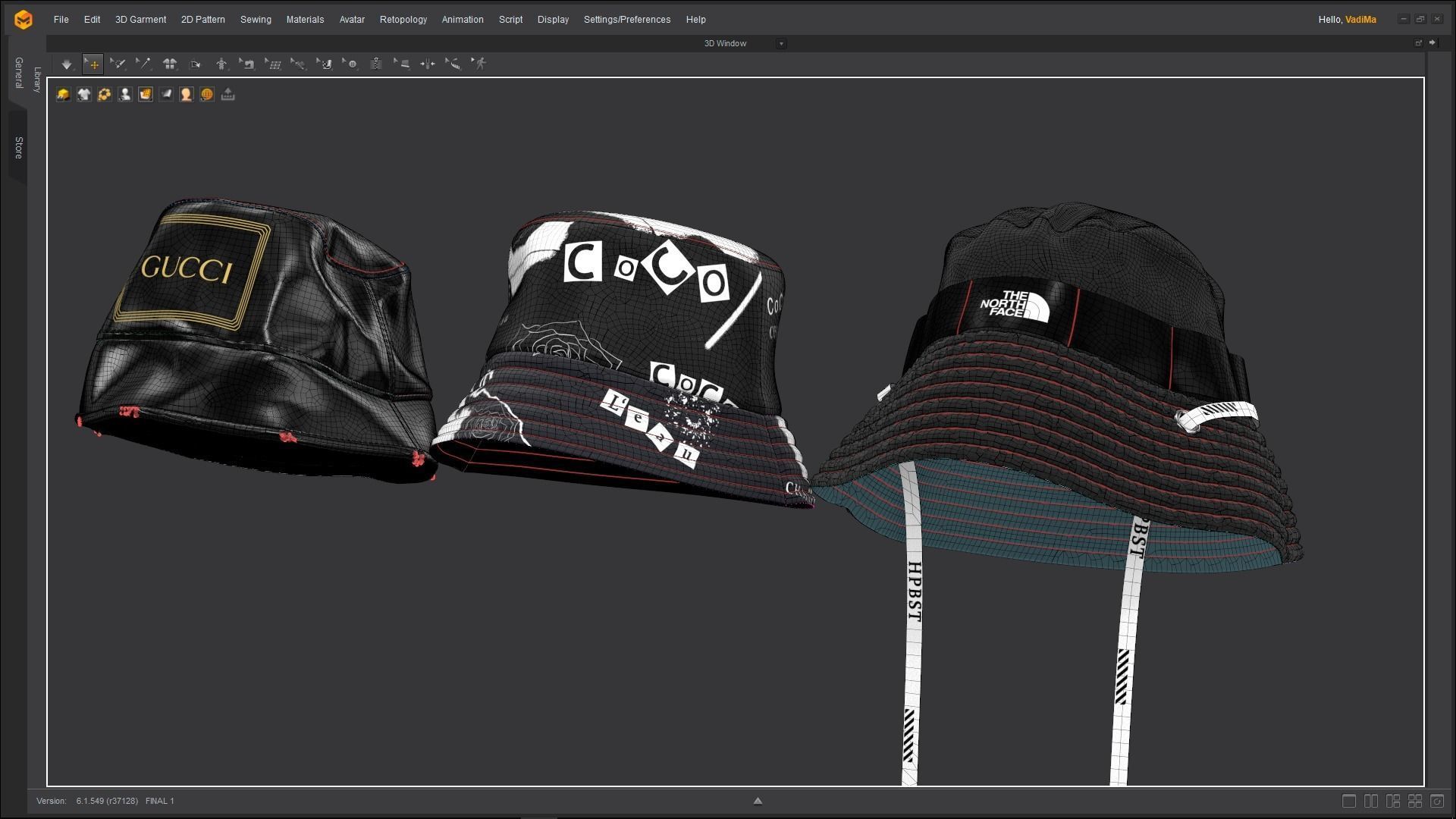Switch to single window layout
This screenshot has width=1456, height=819.
coord(1349,801)
